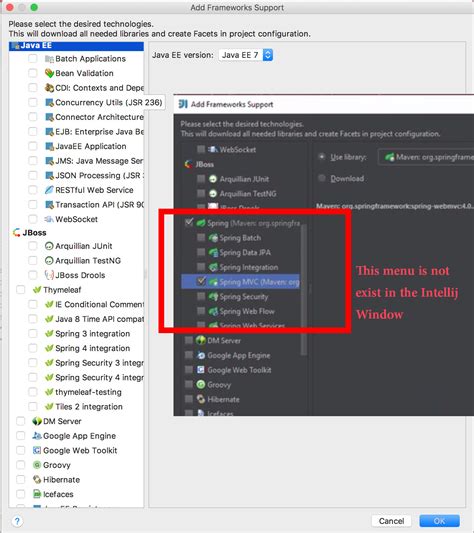Check Google App Engine checkbox in dark dialog

pyautogui.click(x=189, y=355)
